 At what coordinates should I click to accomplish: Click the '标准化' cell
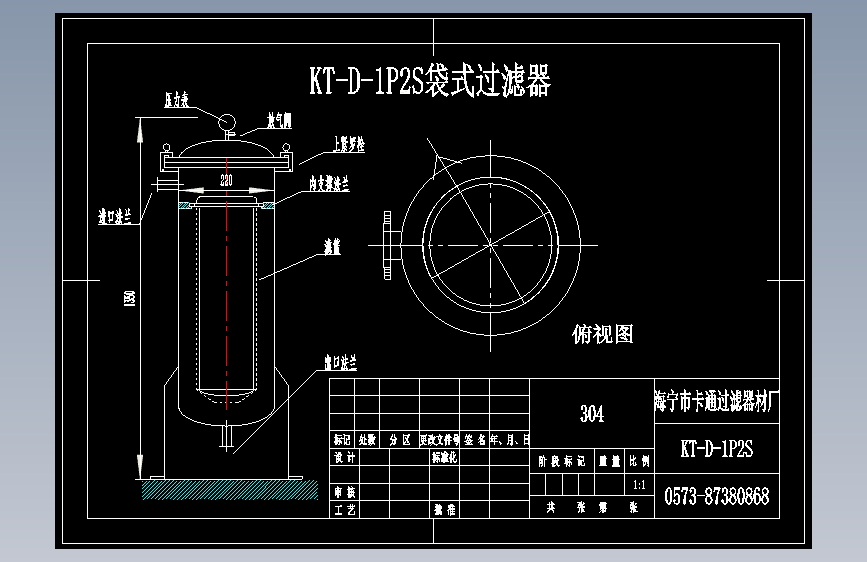pos(444,457)
